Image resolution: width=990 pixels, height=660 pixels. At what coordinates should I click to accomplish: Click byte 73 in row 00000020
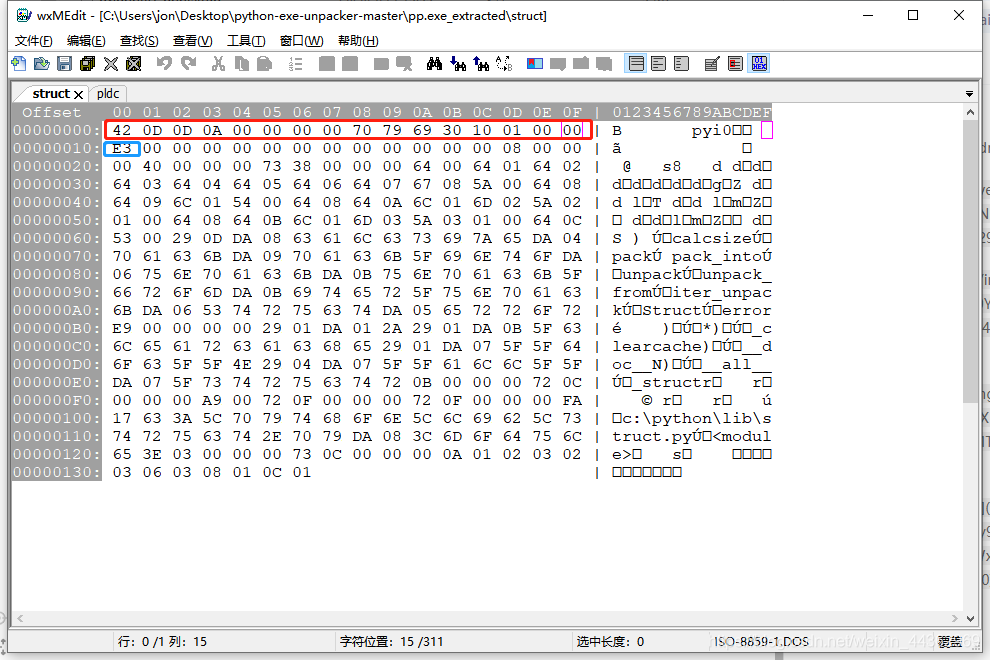pyautogui.click(x=271, y=166)
